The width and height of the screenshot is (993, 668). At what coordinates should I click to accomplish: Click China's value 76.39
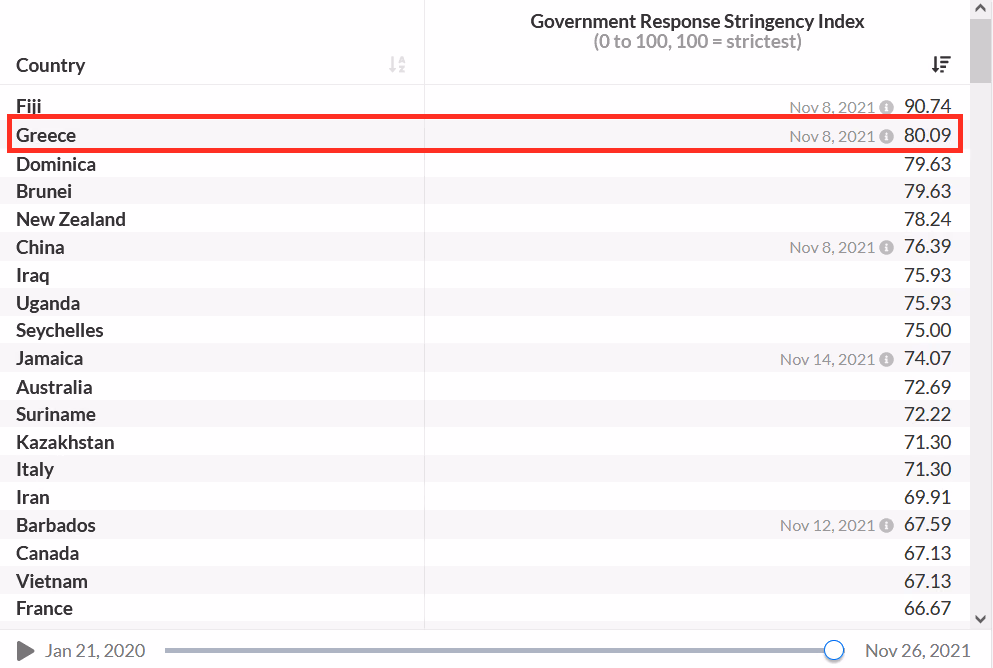[x=928, y=246]
